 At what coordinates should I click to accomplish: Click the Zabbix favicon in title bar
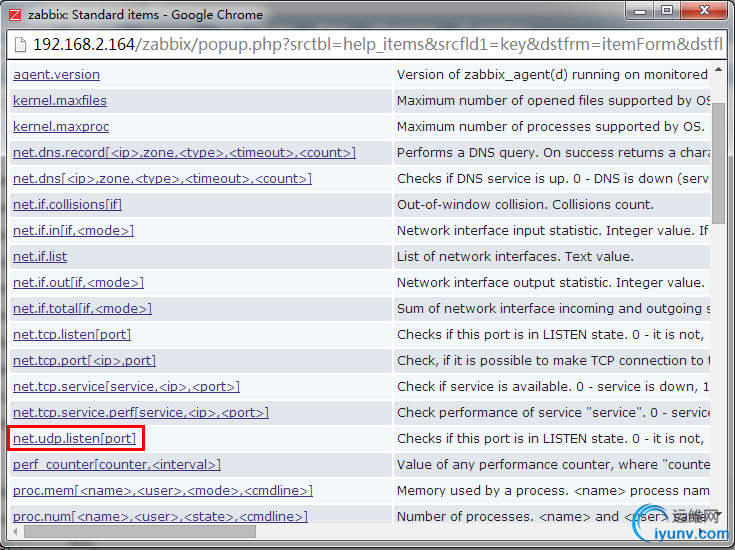(x=15, y=15)
